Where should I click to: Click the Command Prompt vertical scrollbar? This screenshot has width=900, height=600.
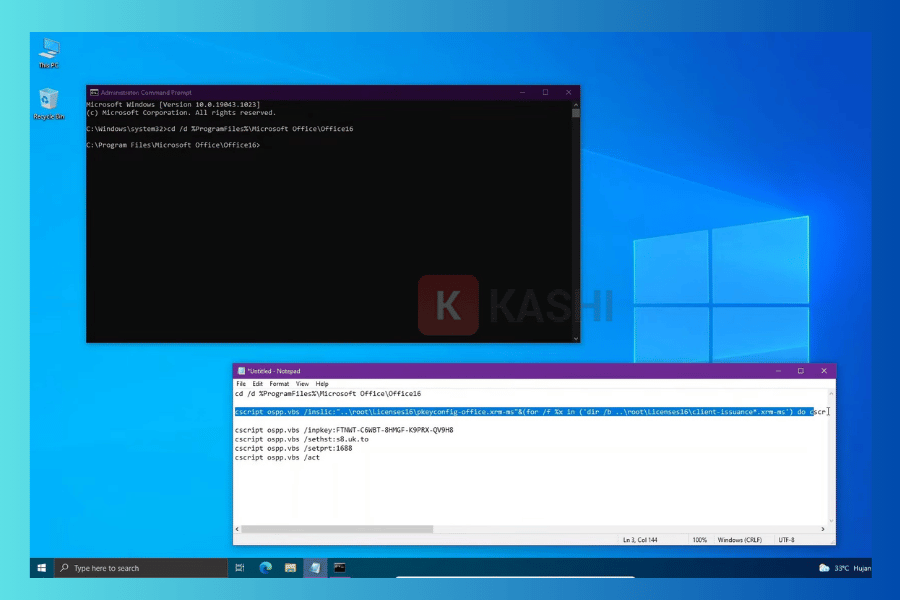tap(576, 220)
